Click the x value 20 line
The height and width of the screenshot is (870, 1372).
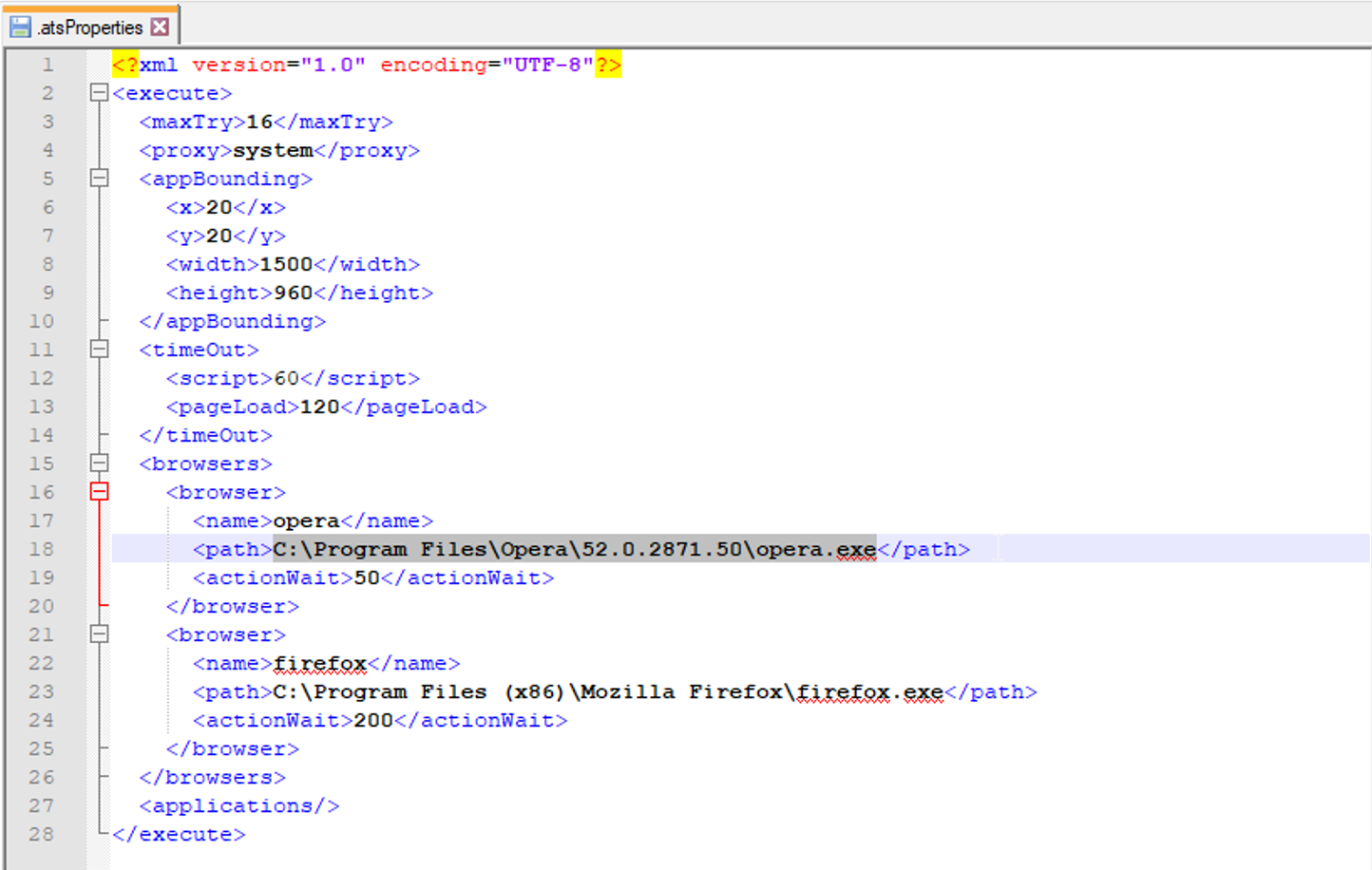coord(226,207)
